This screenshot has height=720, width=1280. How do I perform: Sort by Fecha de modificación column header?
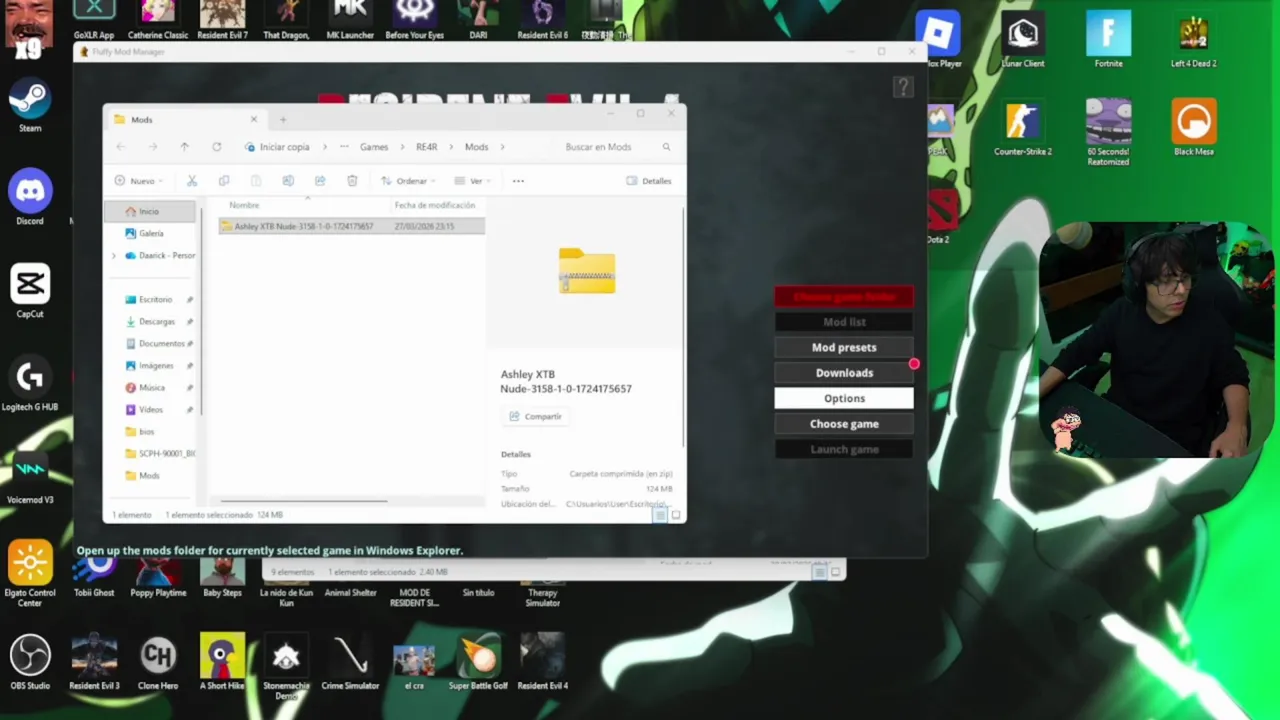click(435, 205)
